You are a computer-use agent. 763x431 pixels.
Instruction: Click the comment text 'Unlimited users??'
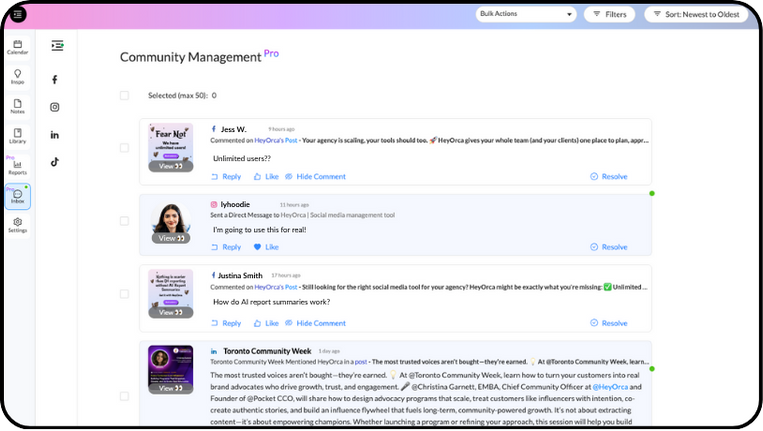242,158
